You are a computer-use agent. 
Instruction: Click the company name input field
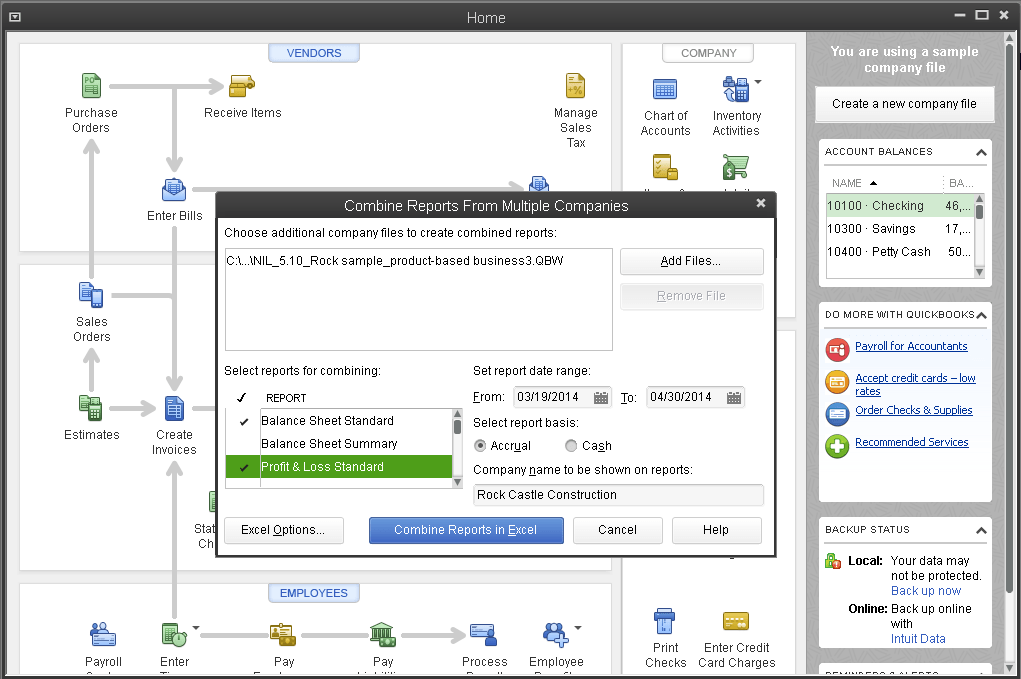(618, 495)
